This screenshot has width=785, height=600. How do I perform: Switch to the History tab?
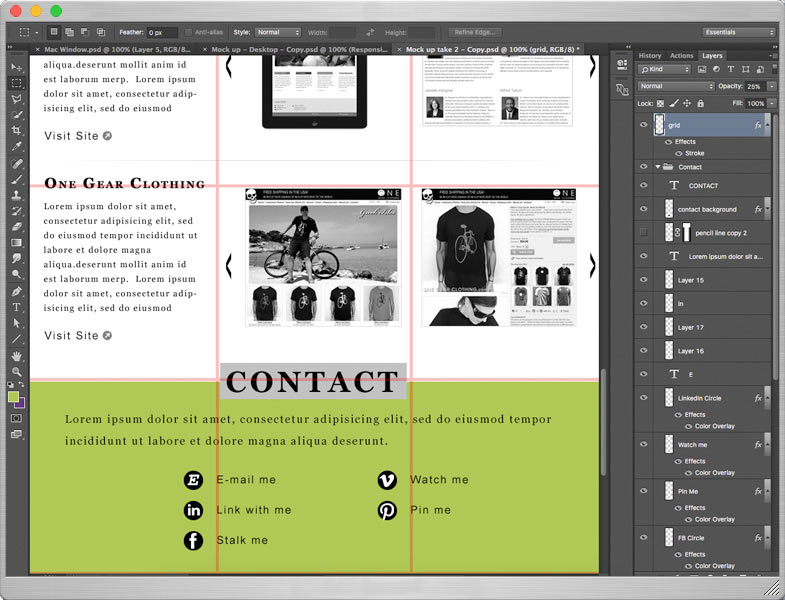point(650,56)
